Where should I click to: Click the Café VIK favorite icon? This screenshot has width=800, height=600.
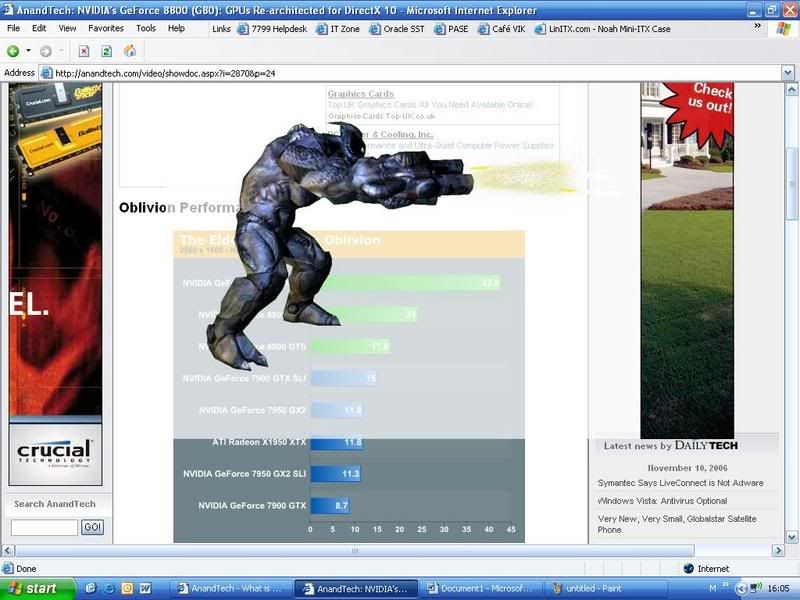(x=483, y=29)
